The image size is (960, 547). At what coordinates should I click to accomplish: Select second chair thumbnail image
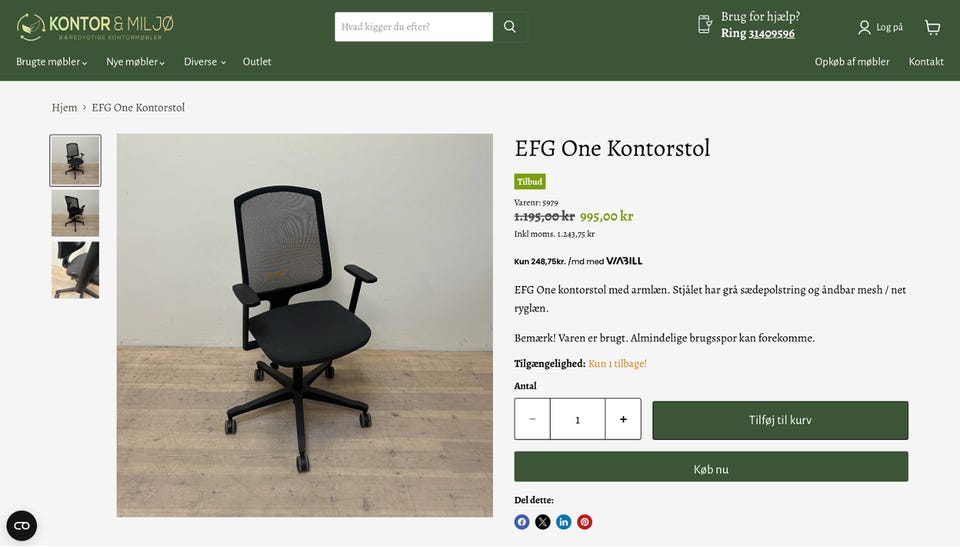(75, 213)
